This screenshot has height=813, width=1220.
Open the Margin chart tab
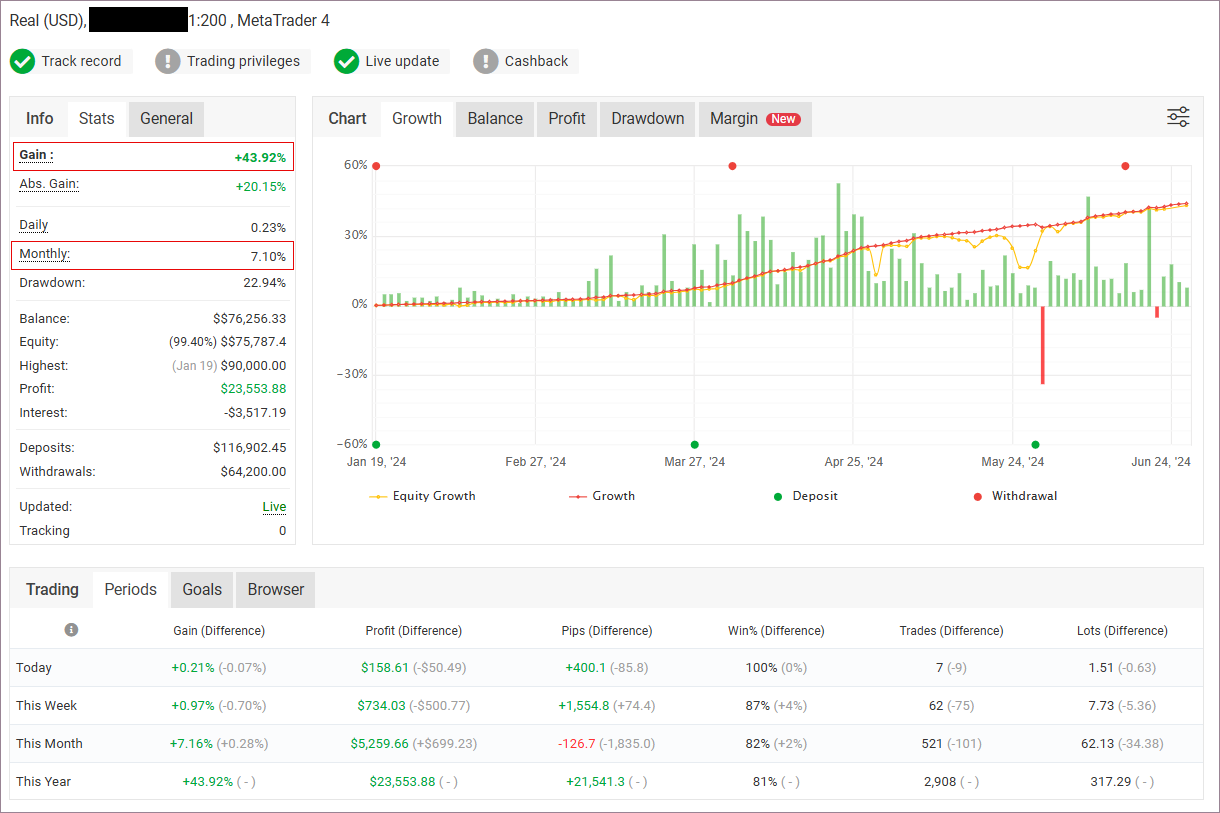(755, 118)
